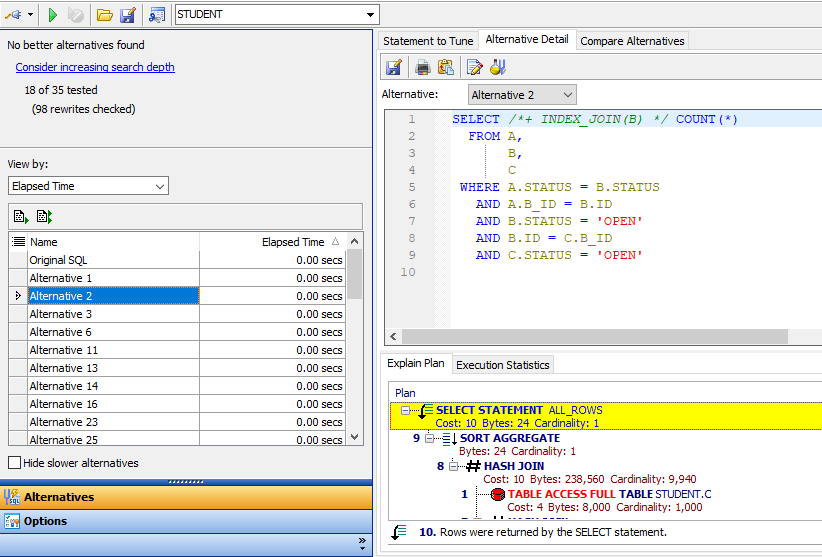Click the copy to clipboard icon

tap(446, 67)
